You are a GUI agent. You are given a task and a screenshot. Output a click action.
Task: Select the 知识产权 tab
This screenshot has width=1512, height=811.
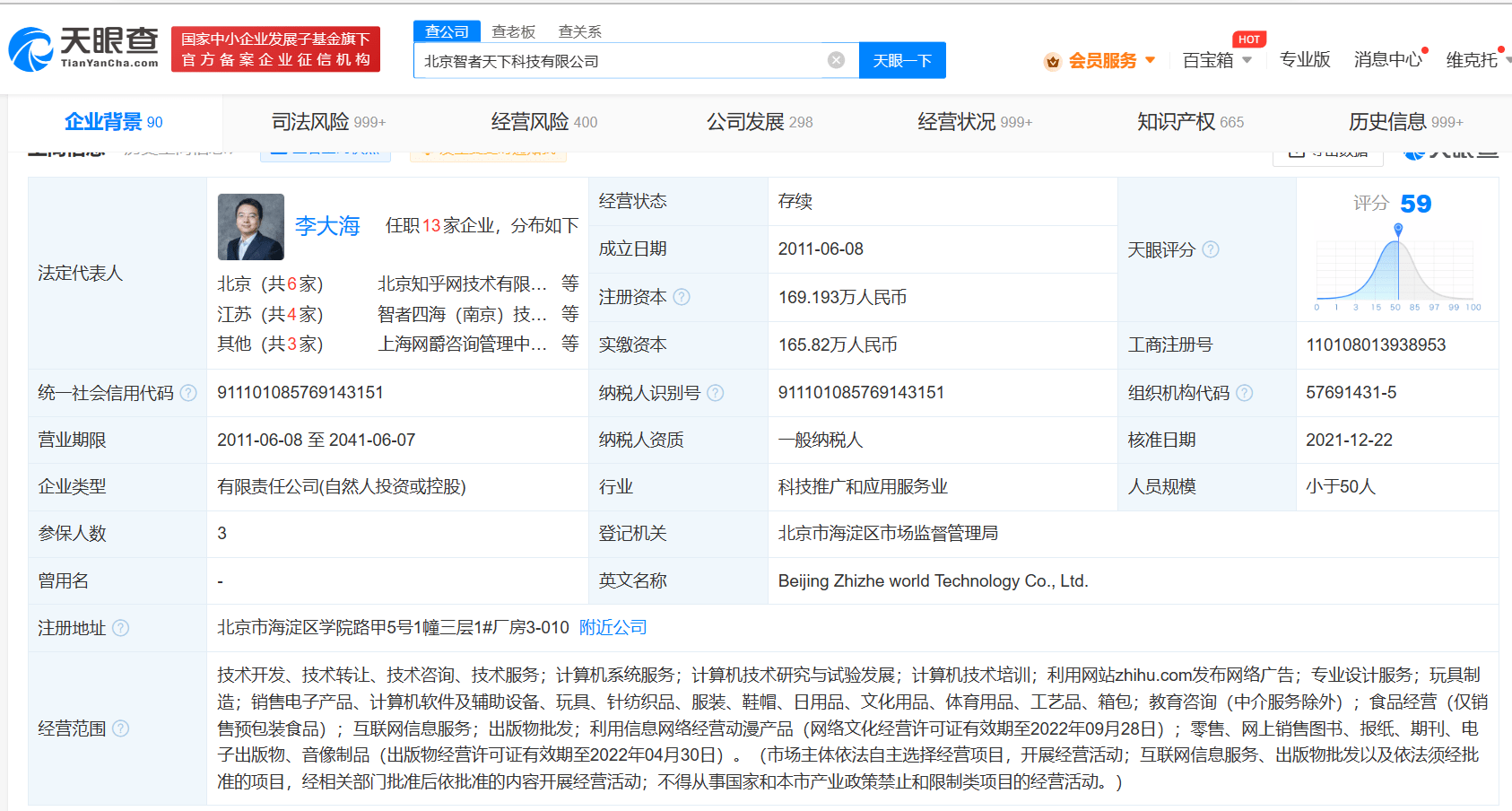coord(1189,122)
